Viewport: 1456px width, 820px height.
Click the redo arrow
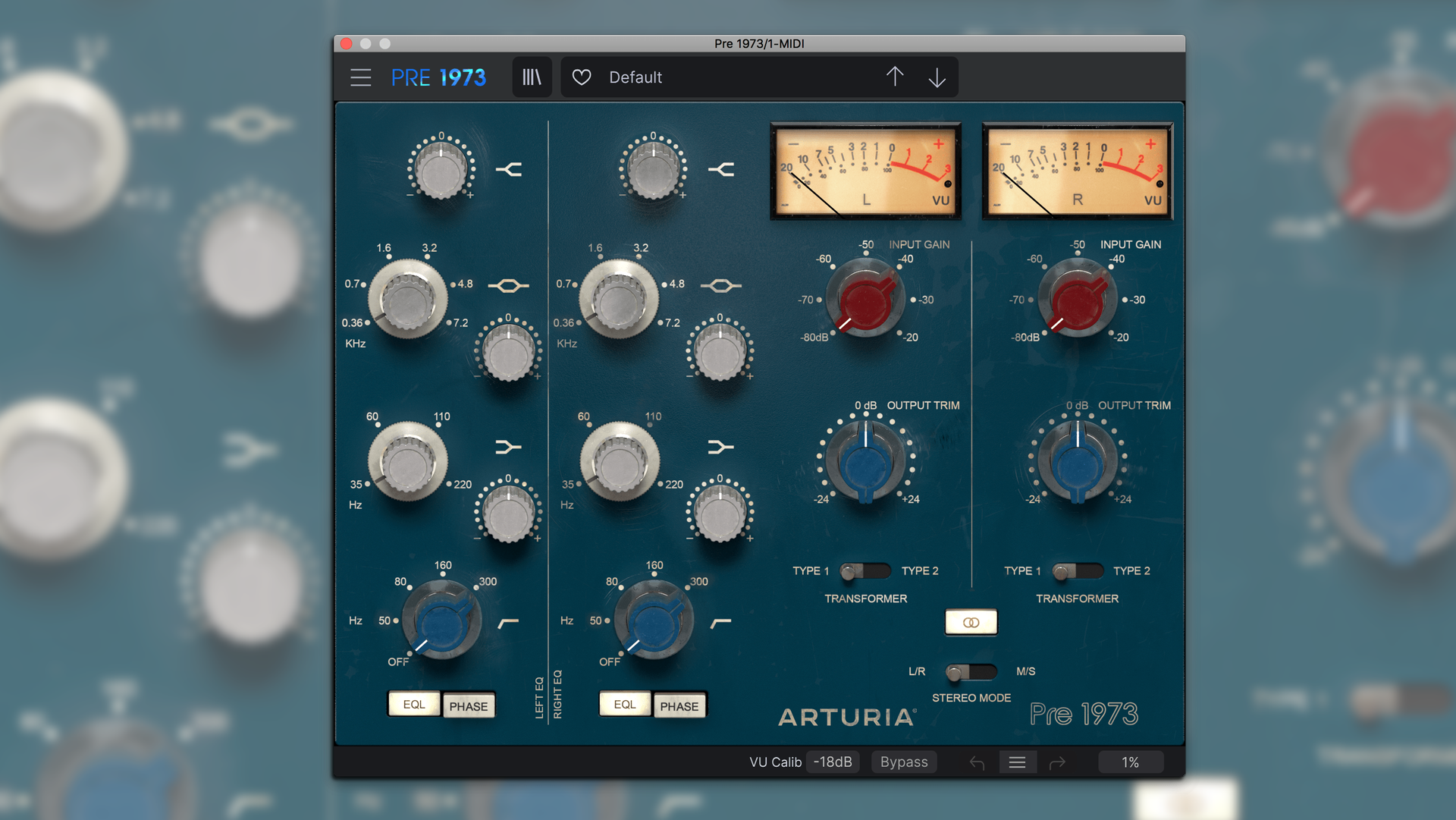pos(1057,762)
